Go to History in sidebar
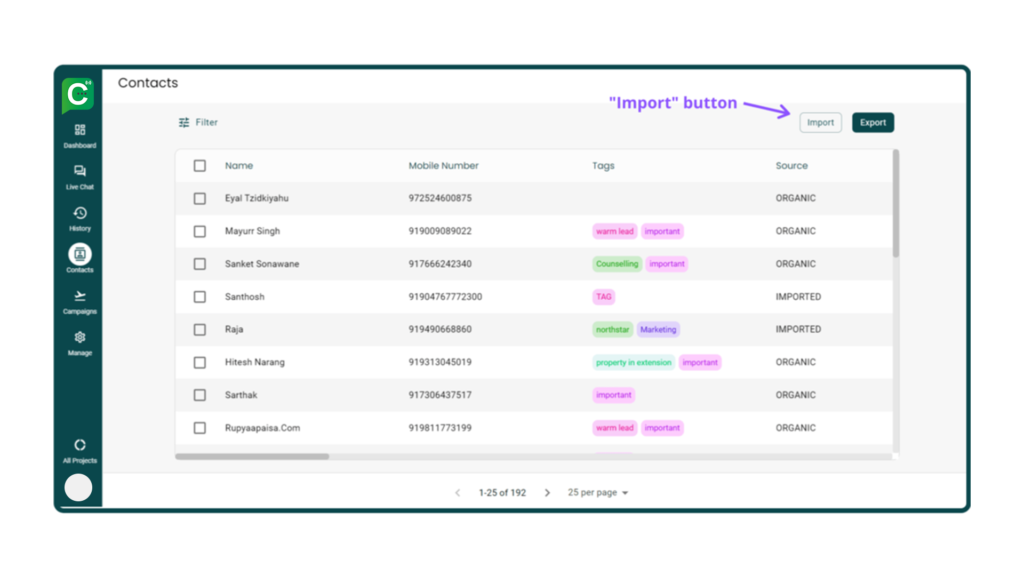This screenshot has height=576, width=1024. (x=80, y=214)
